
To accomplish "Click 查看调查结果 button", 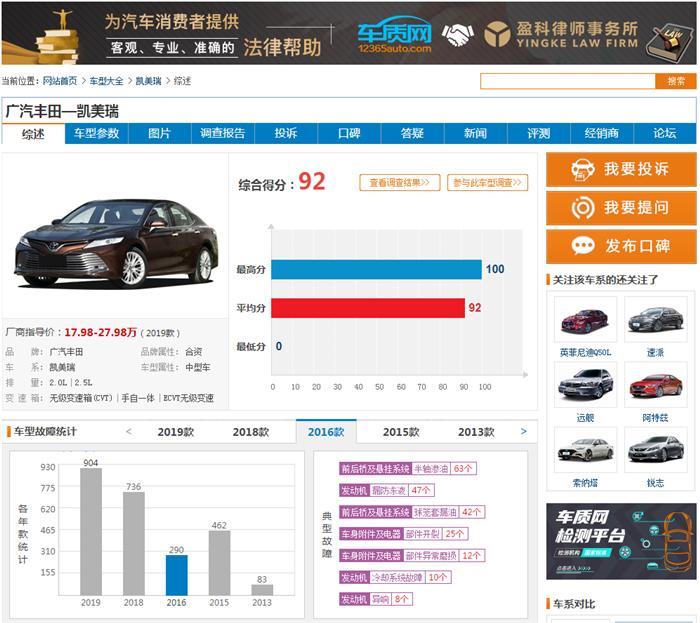I will (x=400, y=183).
